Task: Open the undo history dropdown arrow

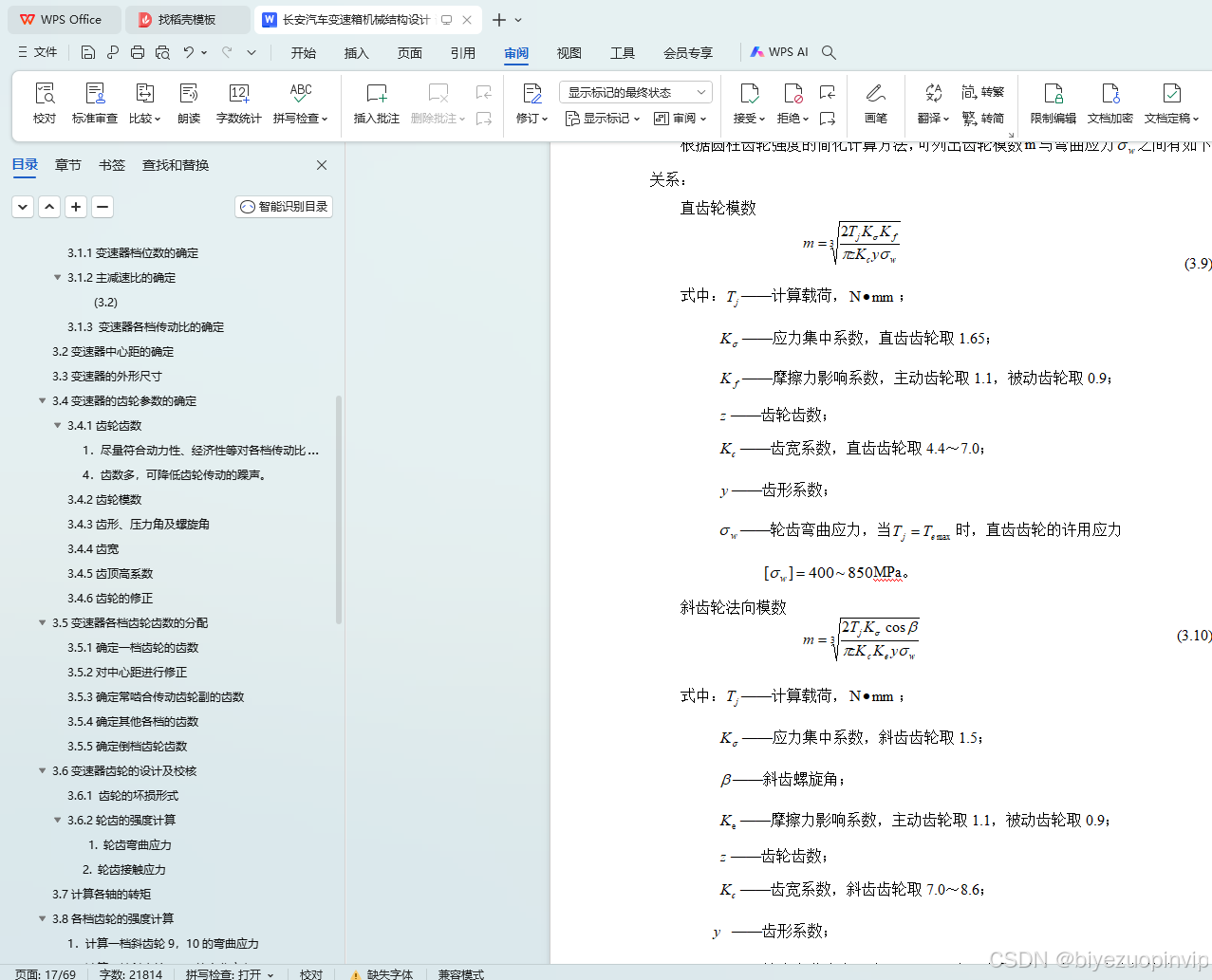Action: coord(204,52)
